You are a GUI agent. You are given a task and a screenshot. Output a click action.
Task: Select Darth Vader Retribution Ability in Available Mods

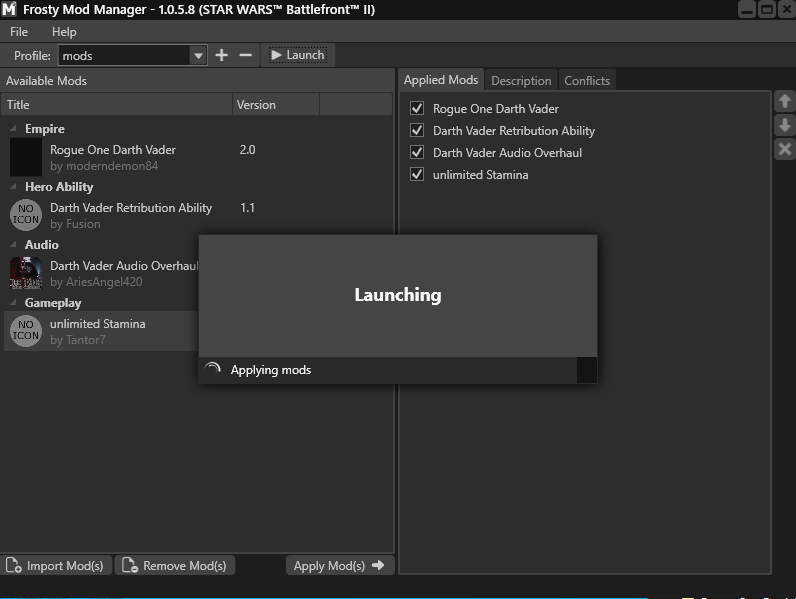click(198, 215)
